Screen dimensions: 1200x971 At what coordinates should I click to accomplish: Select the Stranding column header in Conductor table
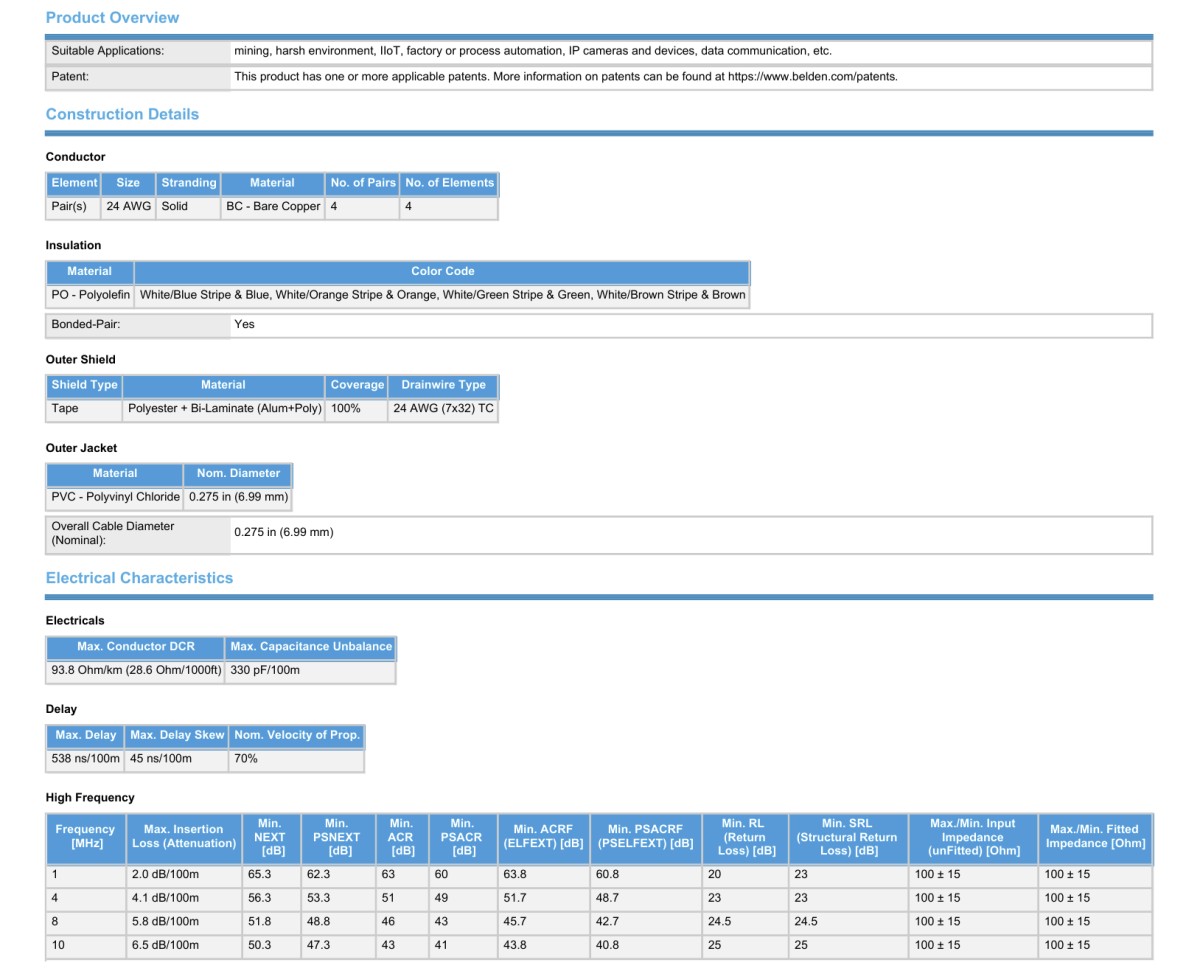tap(189, 183)
